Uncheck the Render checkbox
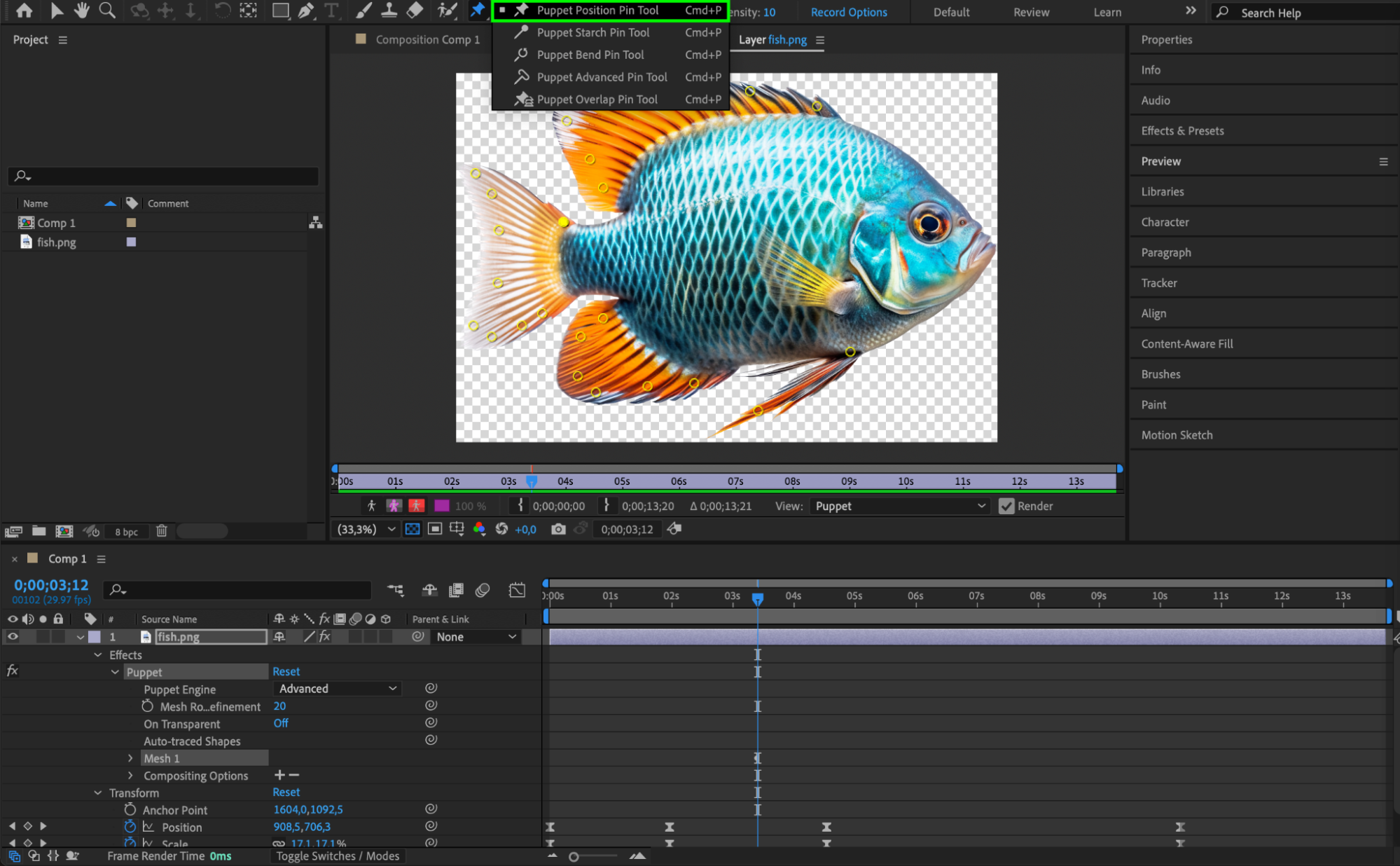The height and width of the screenshot is (866, 1400). coord(1006,506)
